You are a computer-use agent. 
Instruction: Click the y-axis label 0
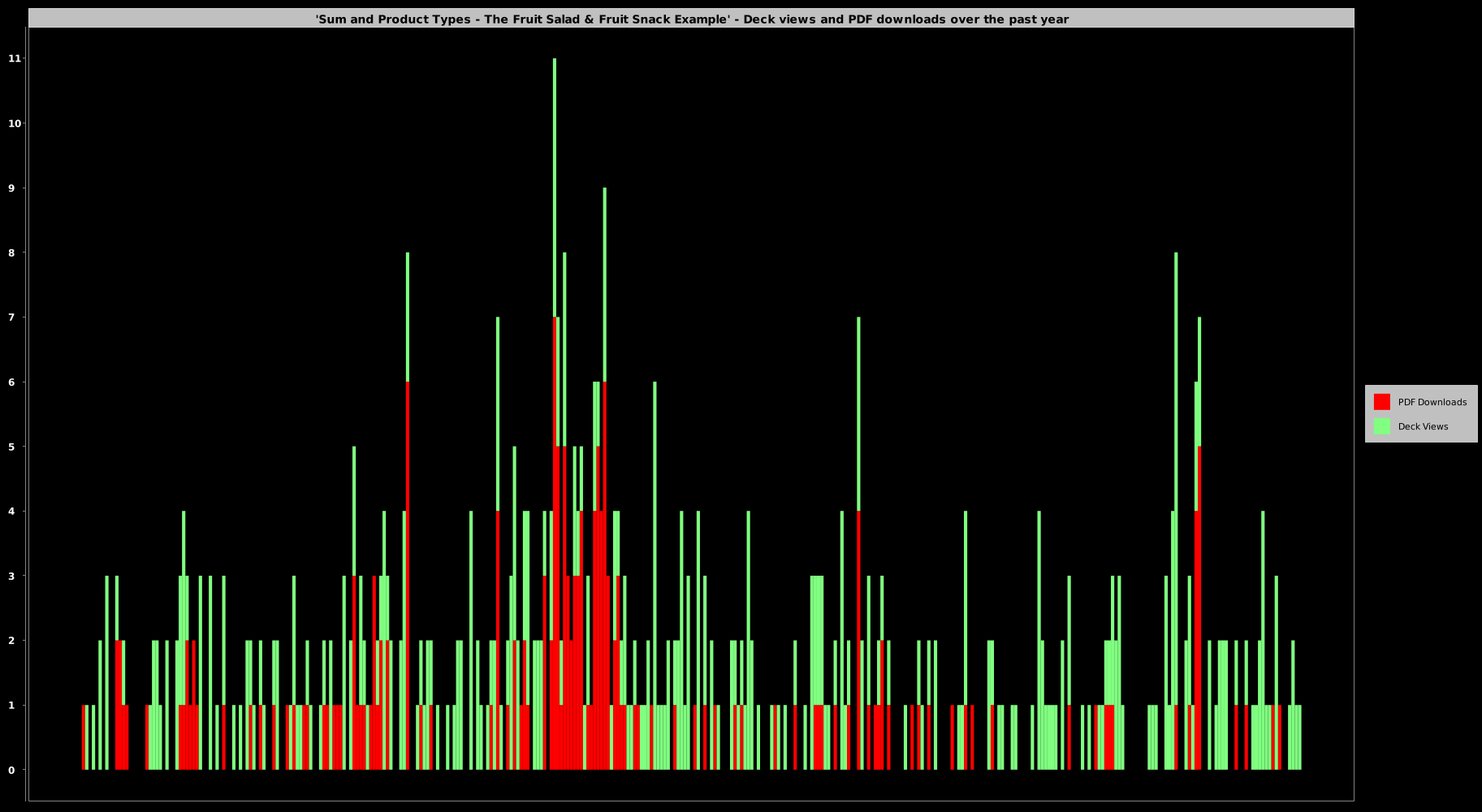11,770
